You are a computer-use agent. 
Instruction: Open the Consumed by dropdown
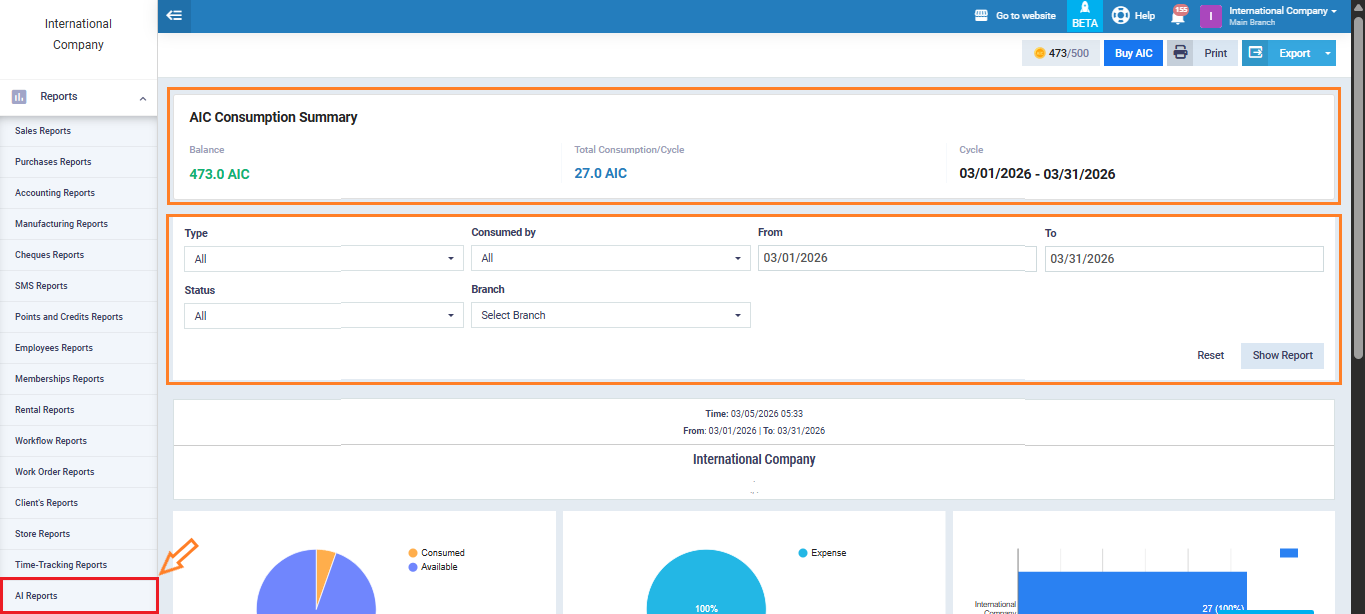click(x=610, y=259)
